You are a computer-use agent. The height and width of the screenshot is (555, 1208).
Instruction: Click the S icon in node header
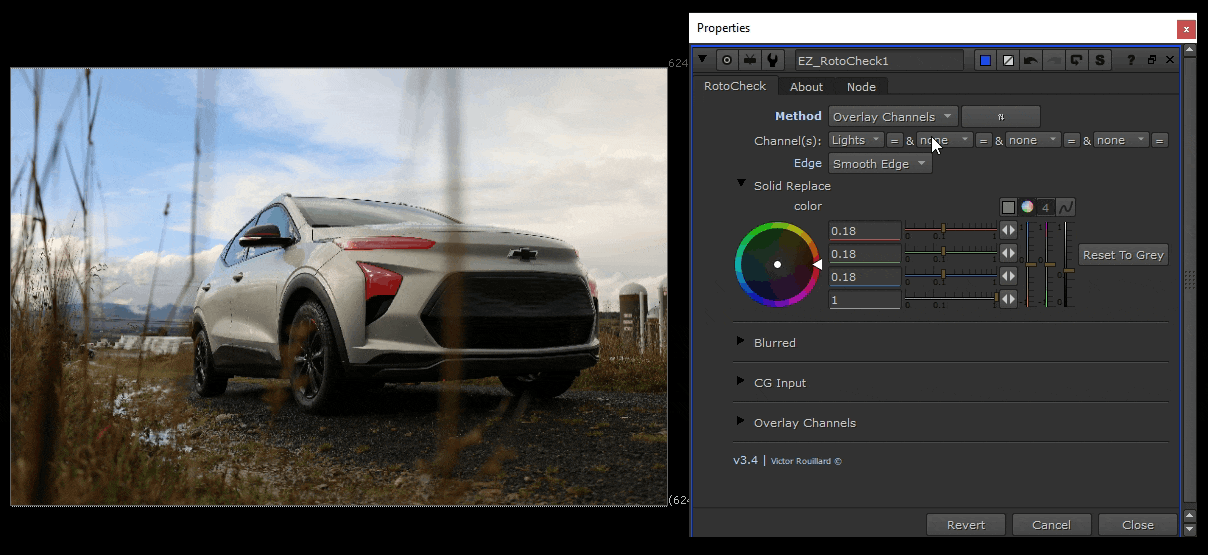tap(1100, 60)
